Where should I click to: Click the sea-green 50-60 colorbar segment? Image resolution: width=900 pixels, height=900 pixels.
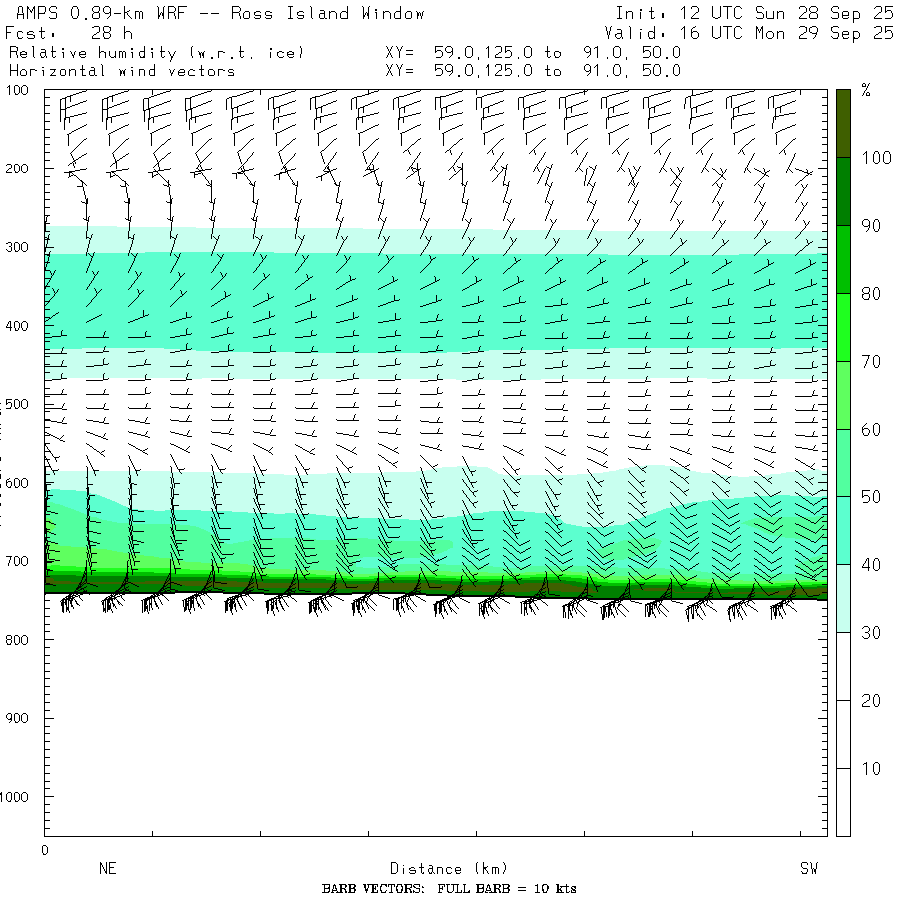click(843, 463)
